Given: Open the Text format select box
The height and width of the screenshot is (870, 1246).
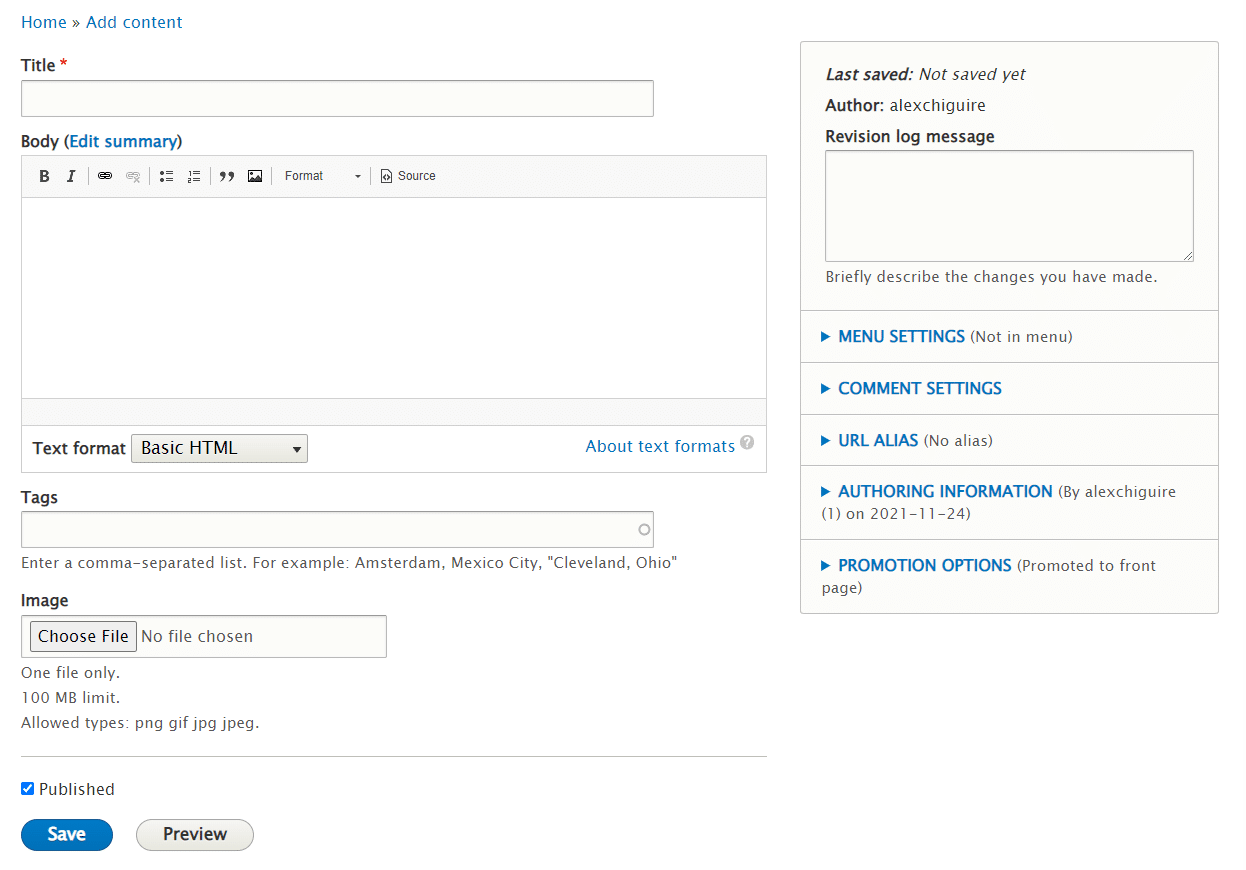Looking at the screenshot, I should [219, 448].
